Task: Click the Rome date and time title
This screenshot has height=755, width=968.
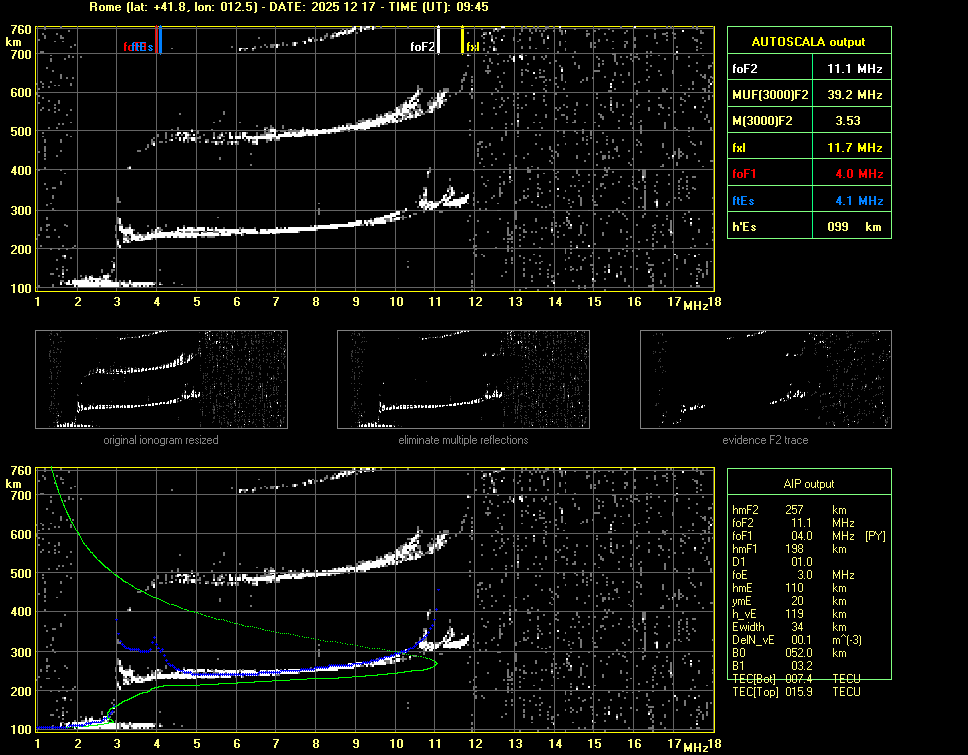Action: click(288, 7)
